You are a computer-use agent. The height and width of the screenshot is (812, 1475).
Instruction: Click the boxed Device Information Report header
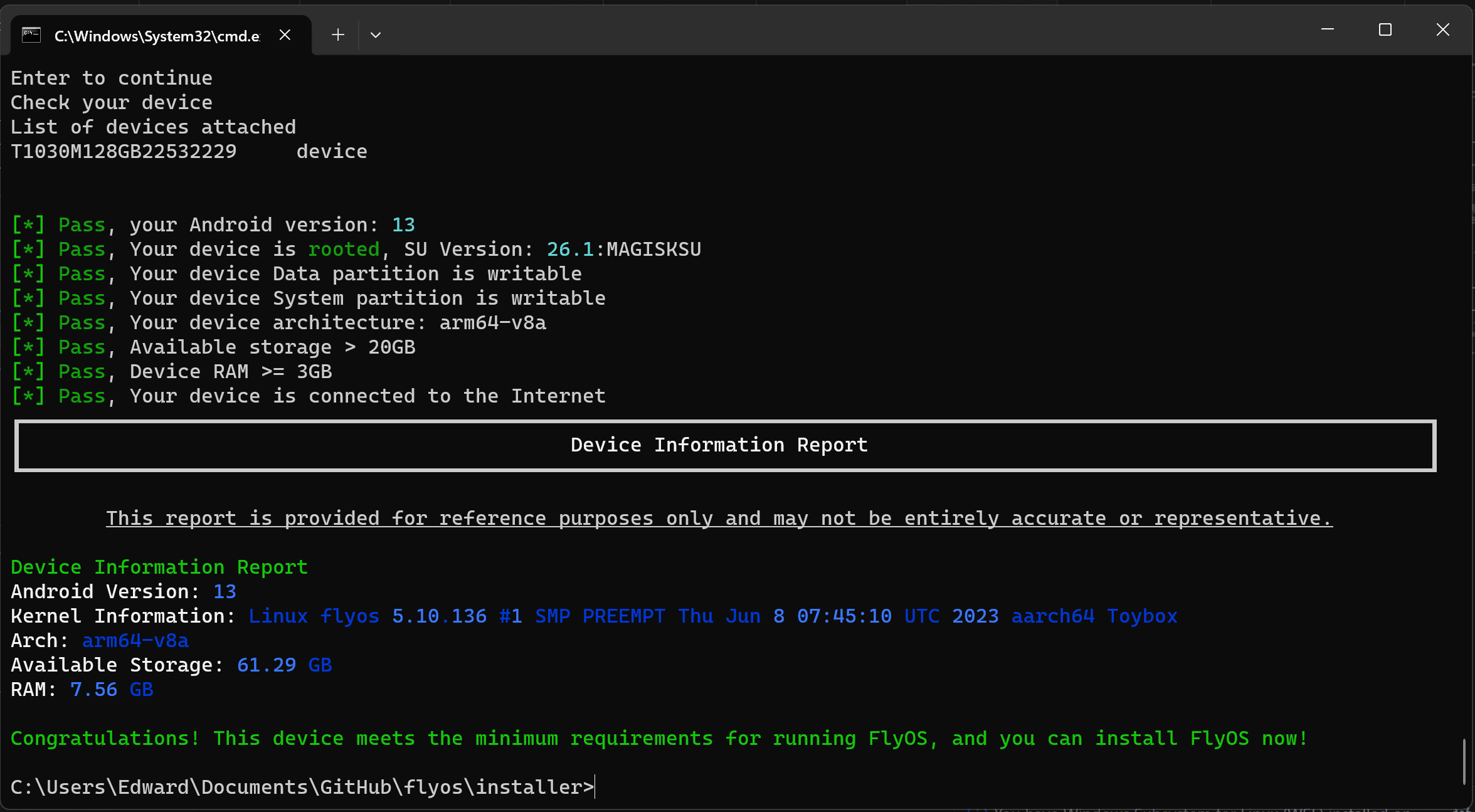(726, 445)
